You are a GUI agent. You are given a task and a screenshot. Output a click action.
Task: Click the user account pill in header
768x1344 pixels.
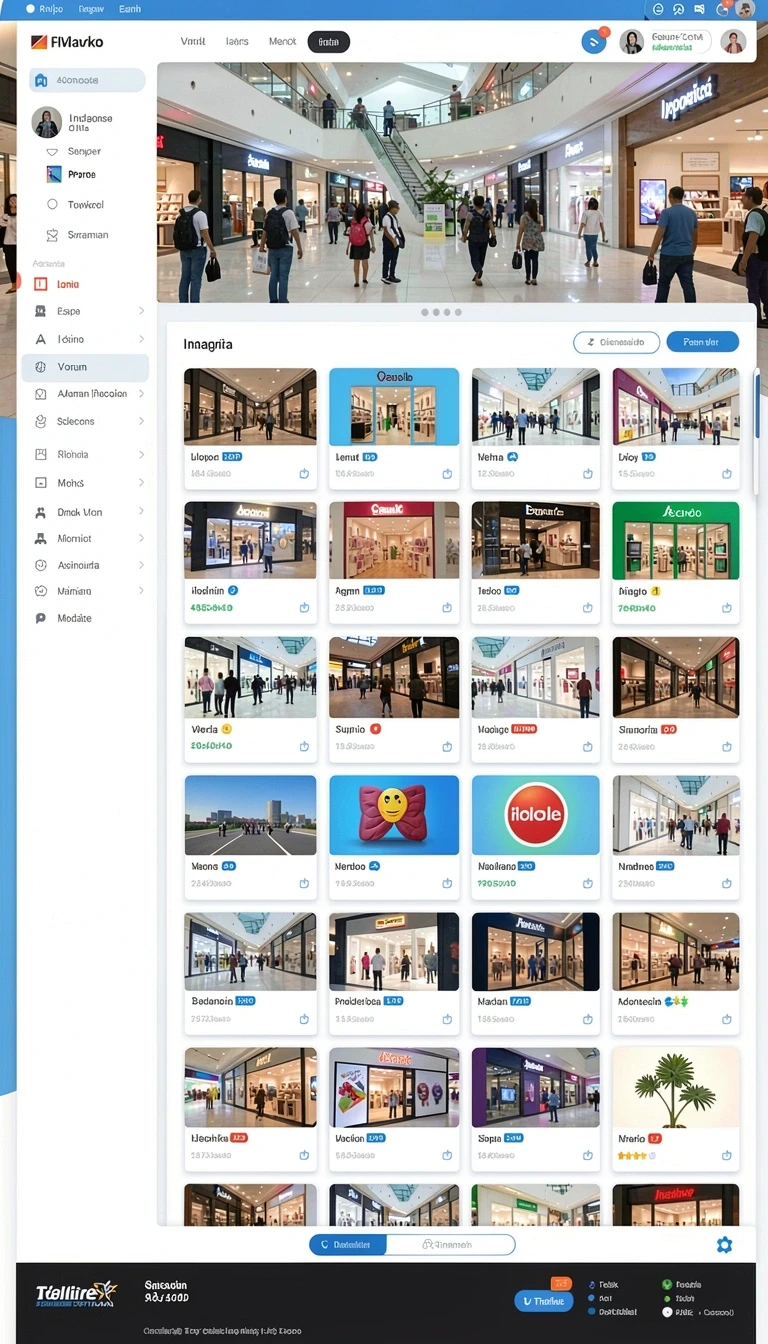point(665,41)
